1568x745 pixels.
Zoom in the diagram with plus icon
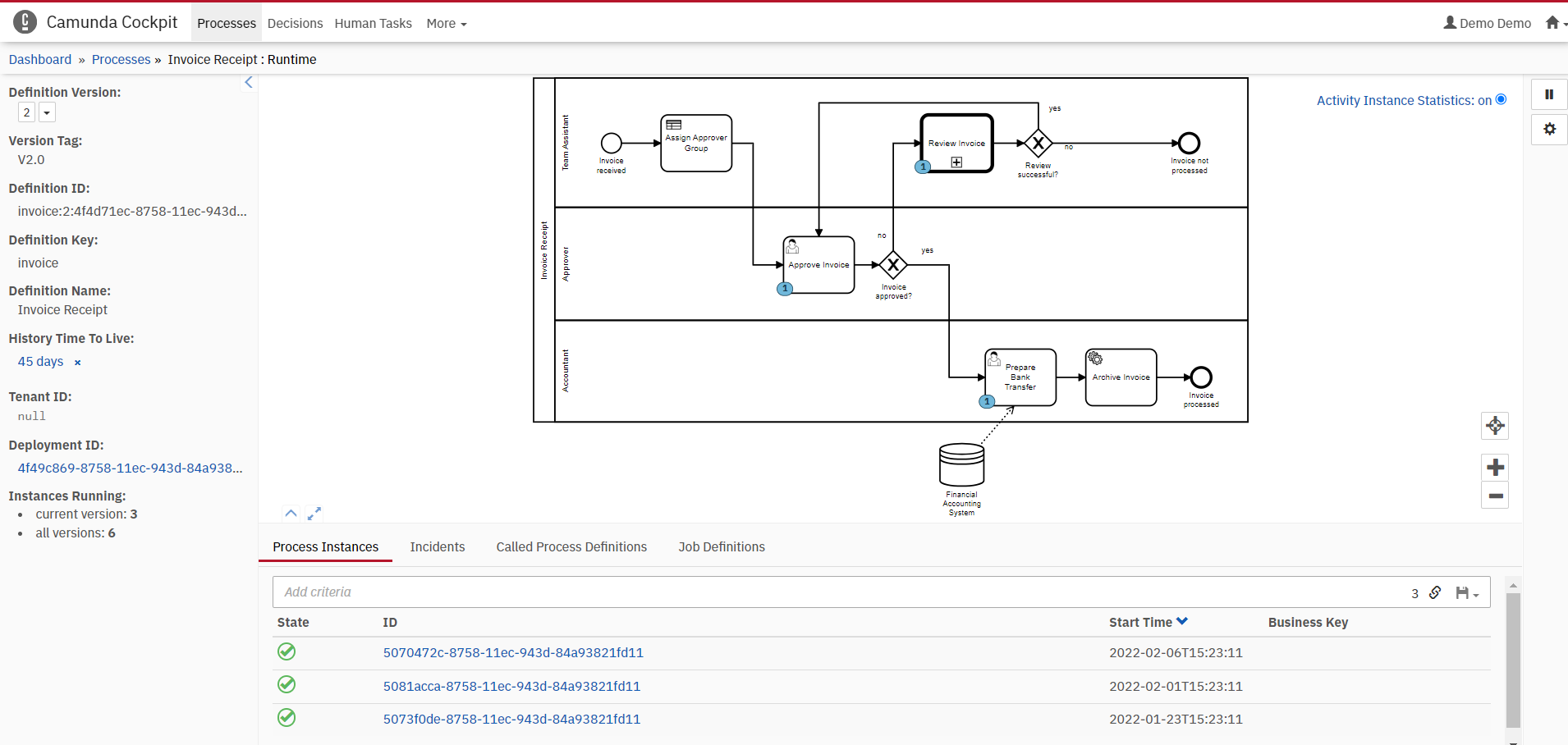[1494, 468]
